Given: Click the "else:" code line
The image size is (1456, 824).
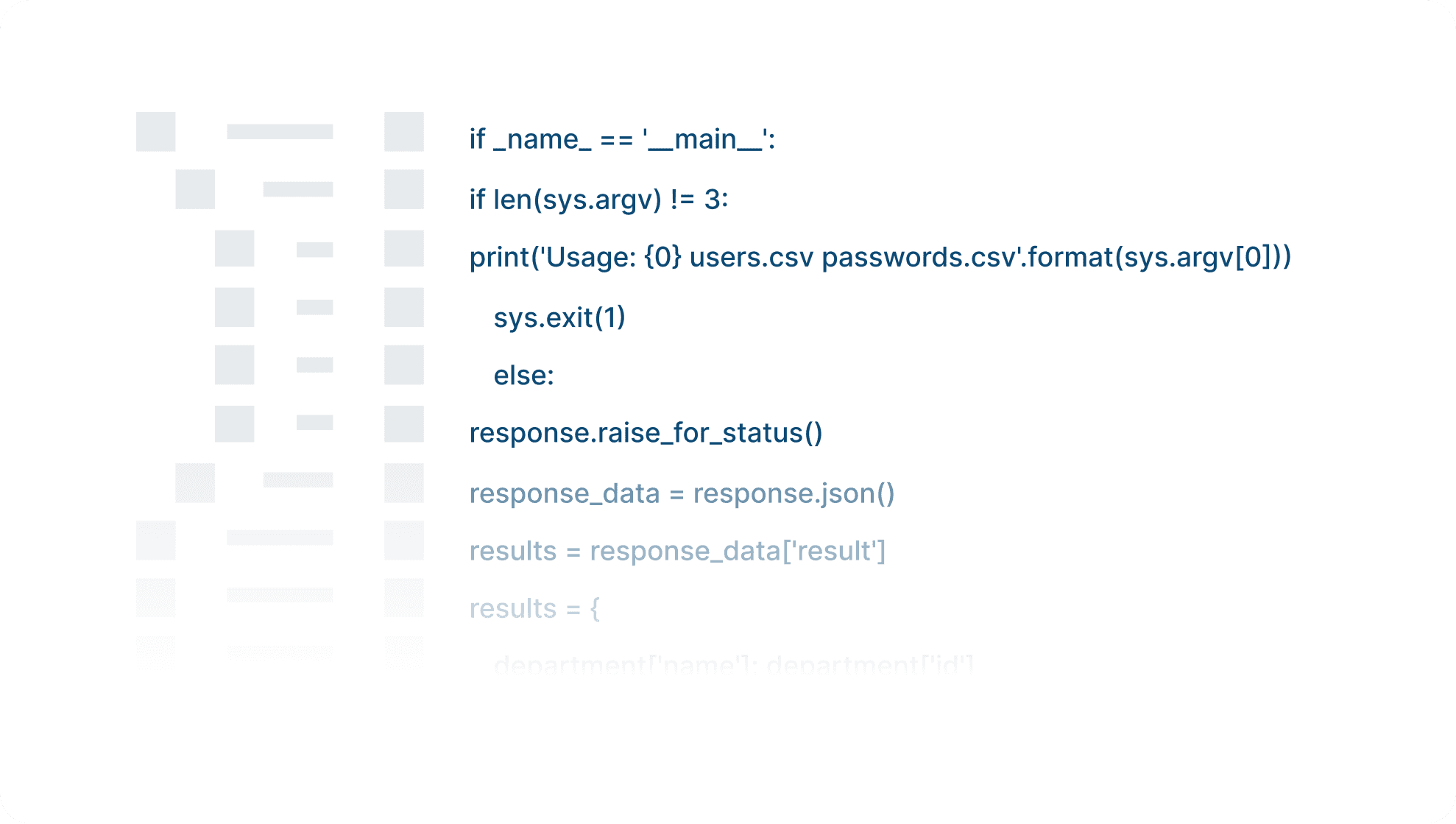Looking at the screenshot, I should [523, 376].
